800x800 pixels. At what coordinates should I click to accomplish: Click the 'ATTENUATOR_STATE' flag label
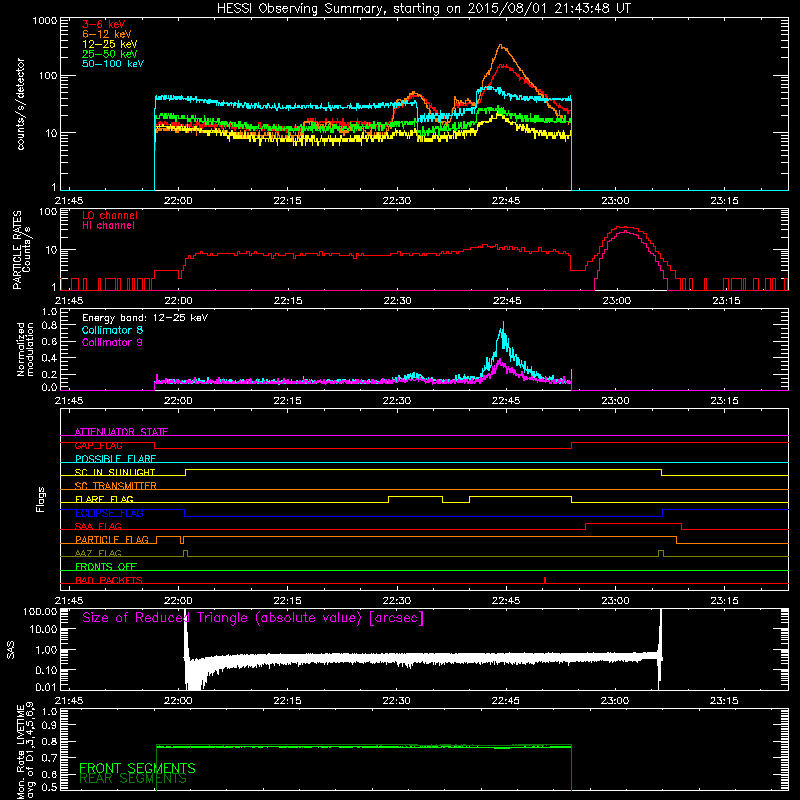click(121, 432)
